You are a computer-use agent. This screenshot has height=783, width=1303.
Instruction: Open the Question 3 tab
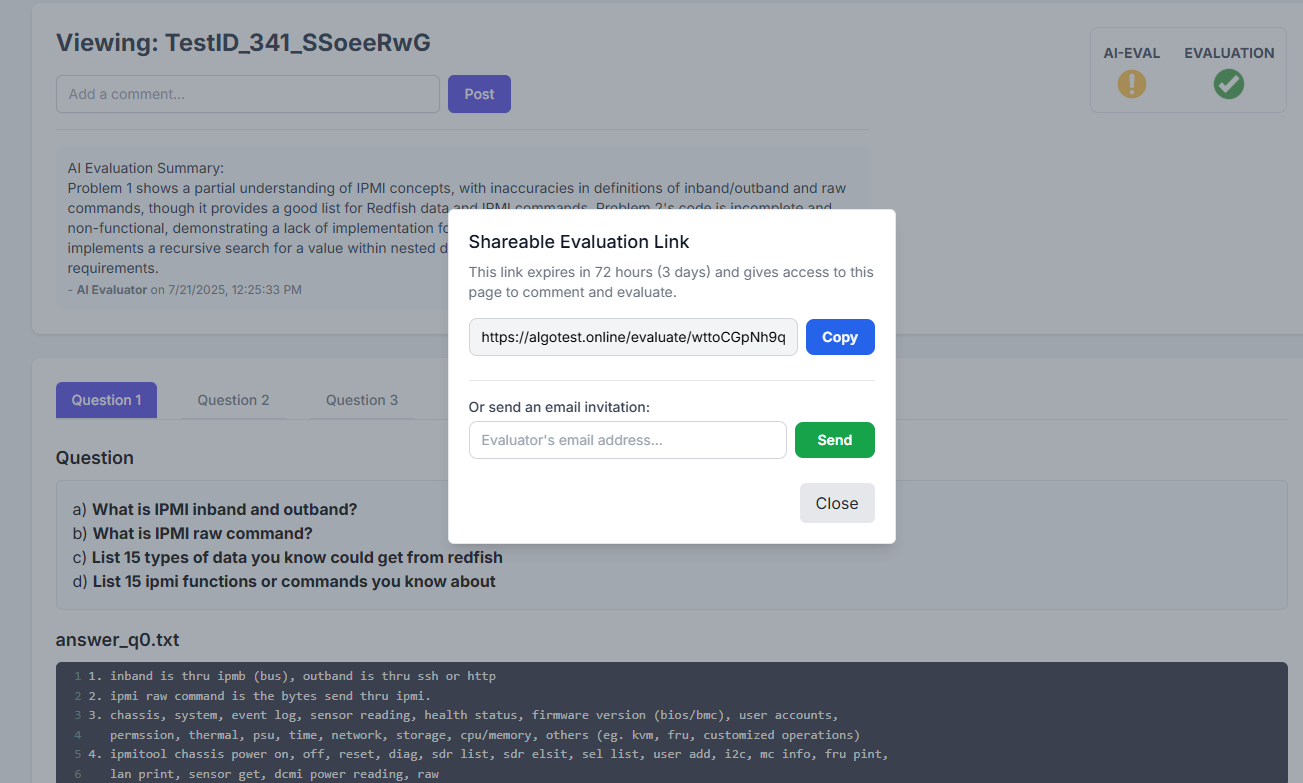click(361, 399)
